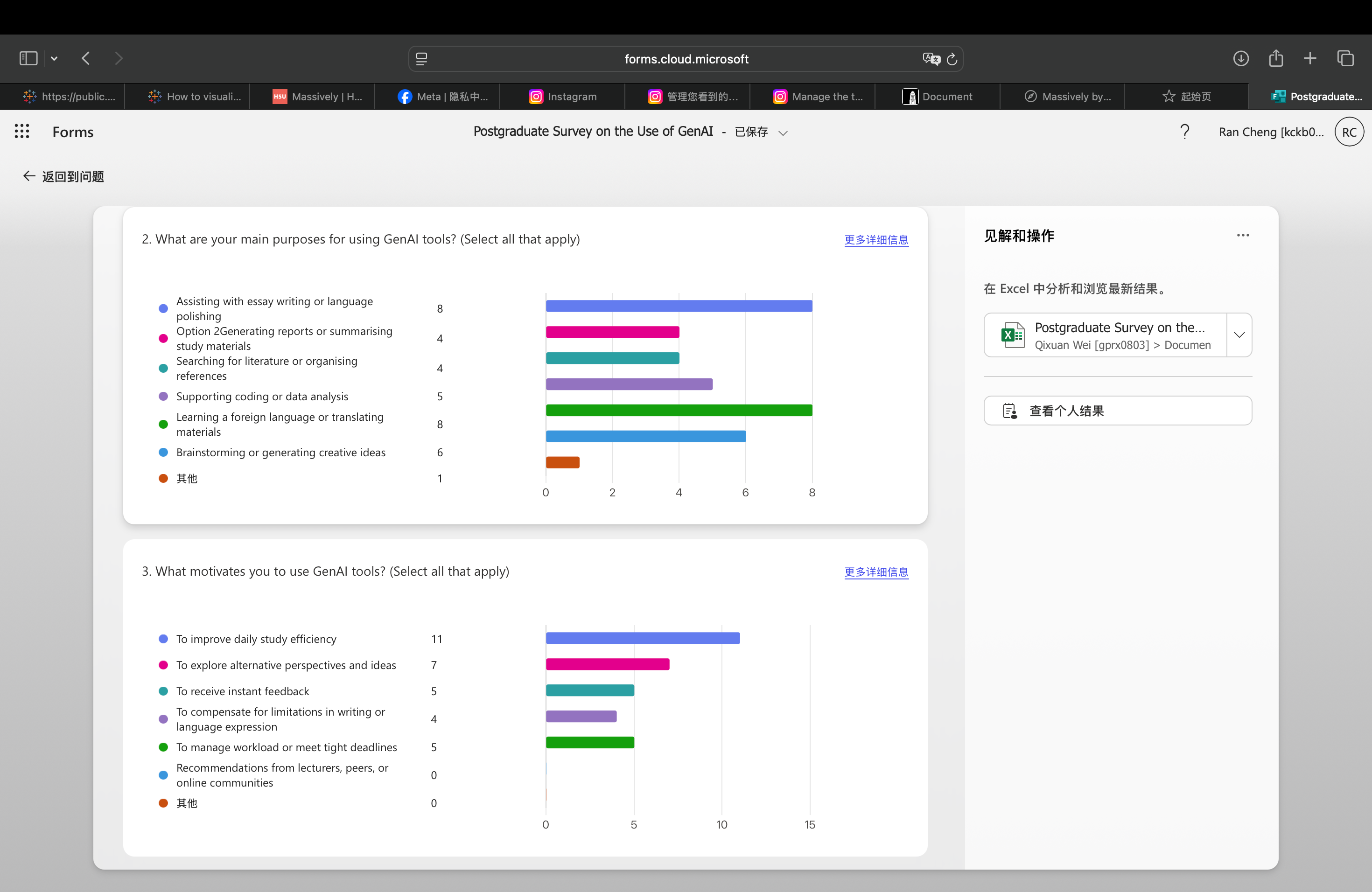Viewport: 1372px width, 892px height.
Task: Click the Safari sidebar toggle icon
Action: pyautogui.click(x=28, y=58)
